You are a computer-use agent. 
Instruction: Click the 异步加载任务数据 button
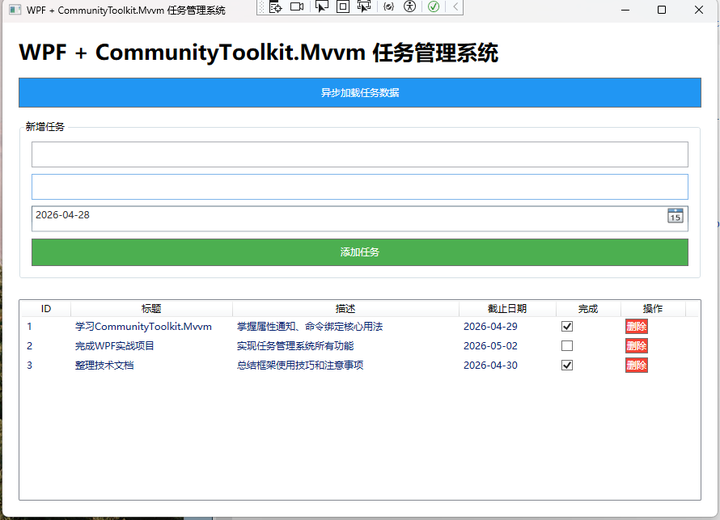[x=360, y=93]
